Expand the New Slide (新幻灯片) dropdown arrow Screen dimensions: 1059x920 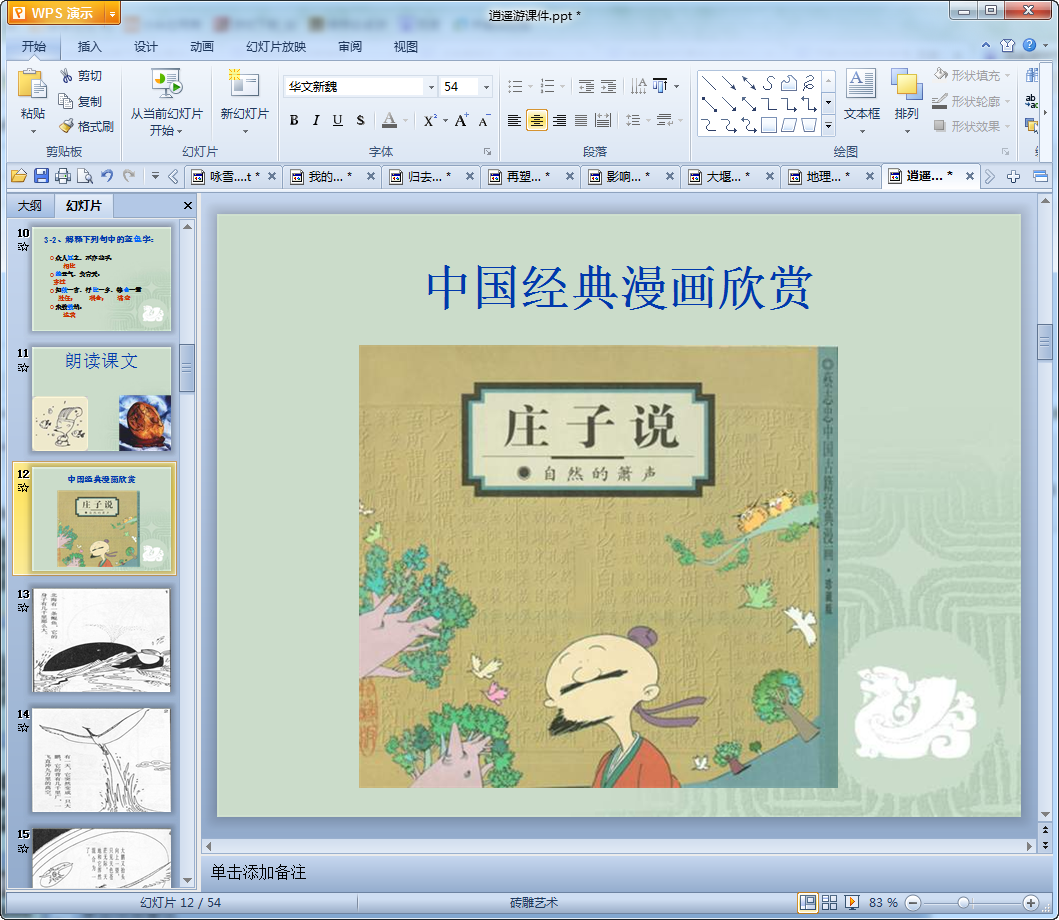[245, 131]
